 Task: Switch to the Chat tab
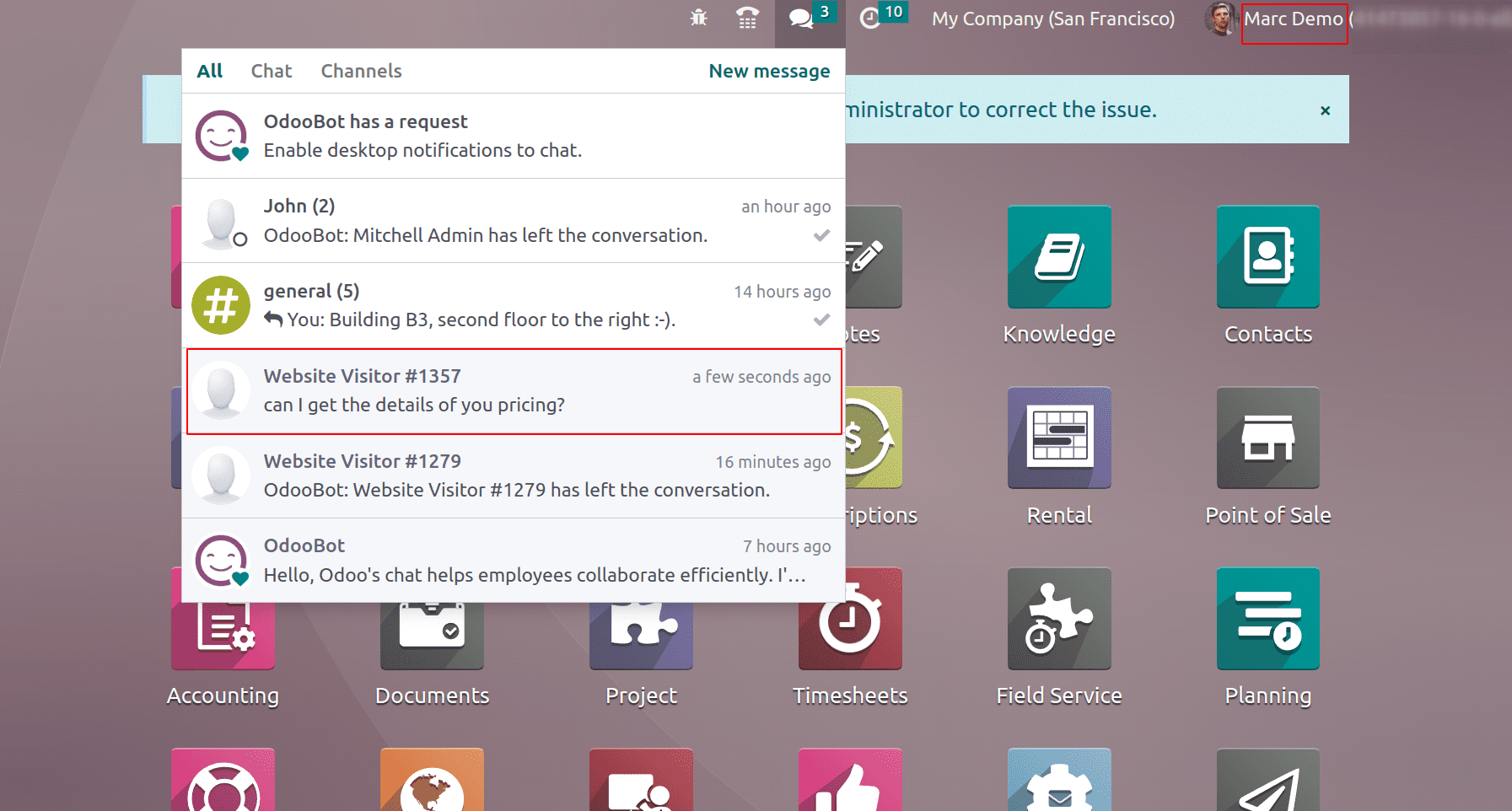(272, 71)
